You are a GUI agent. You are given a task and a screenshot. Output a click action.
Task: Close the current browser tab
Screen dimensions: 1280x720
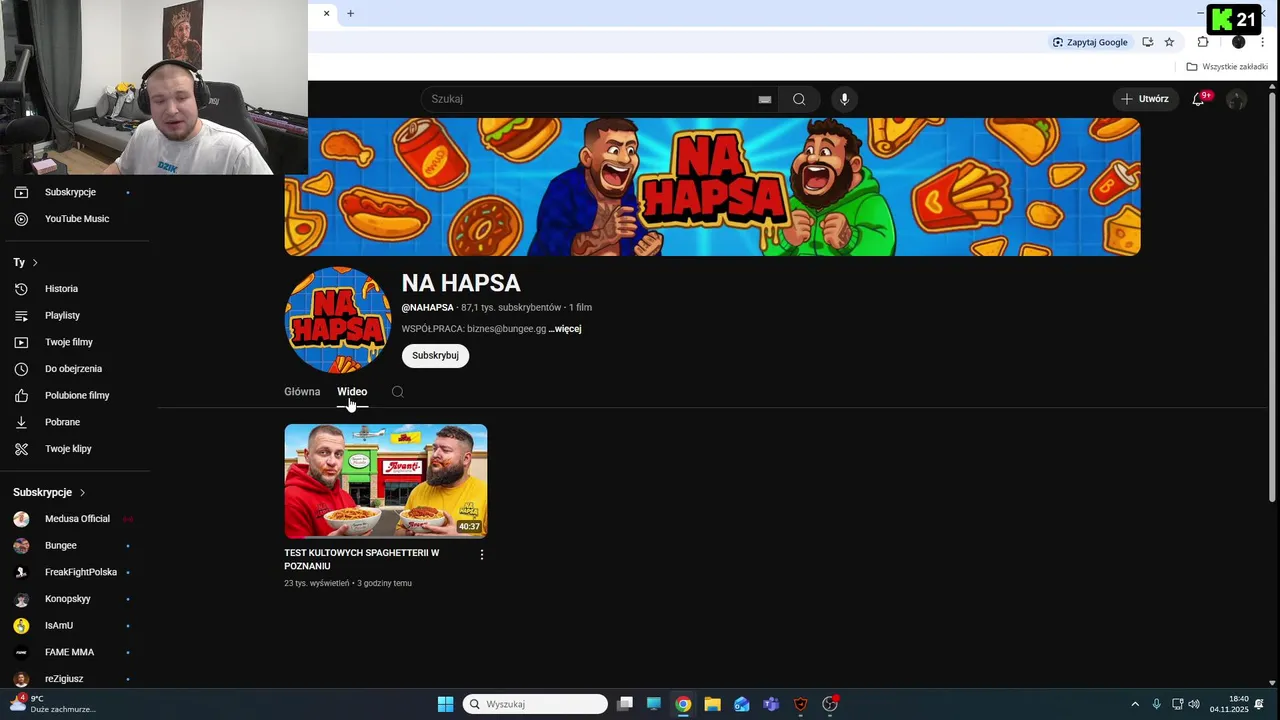(x=326, y=13)
